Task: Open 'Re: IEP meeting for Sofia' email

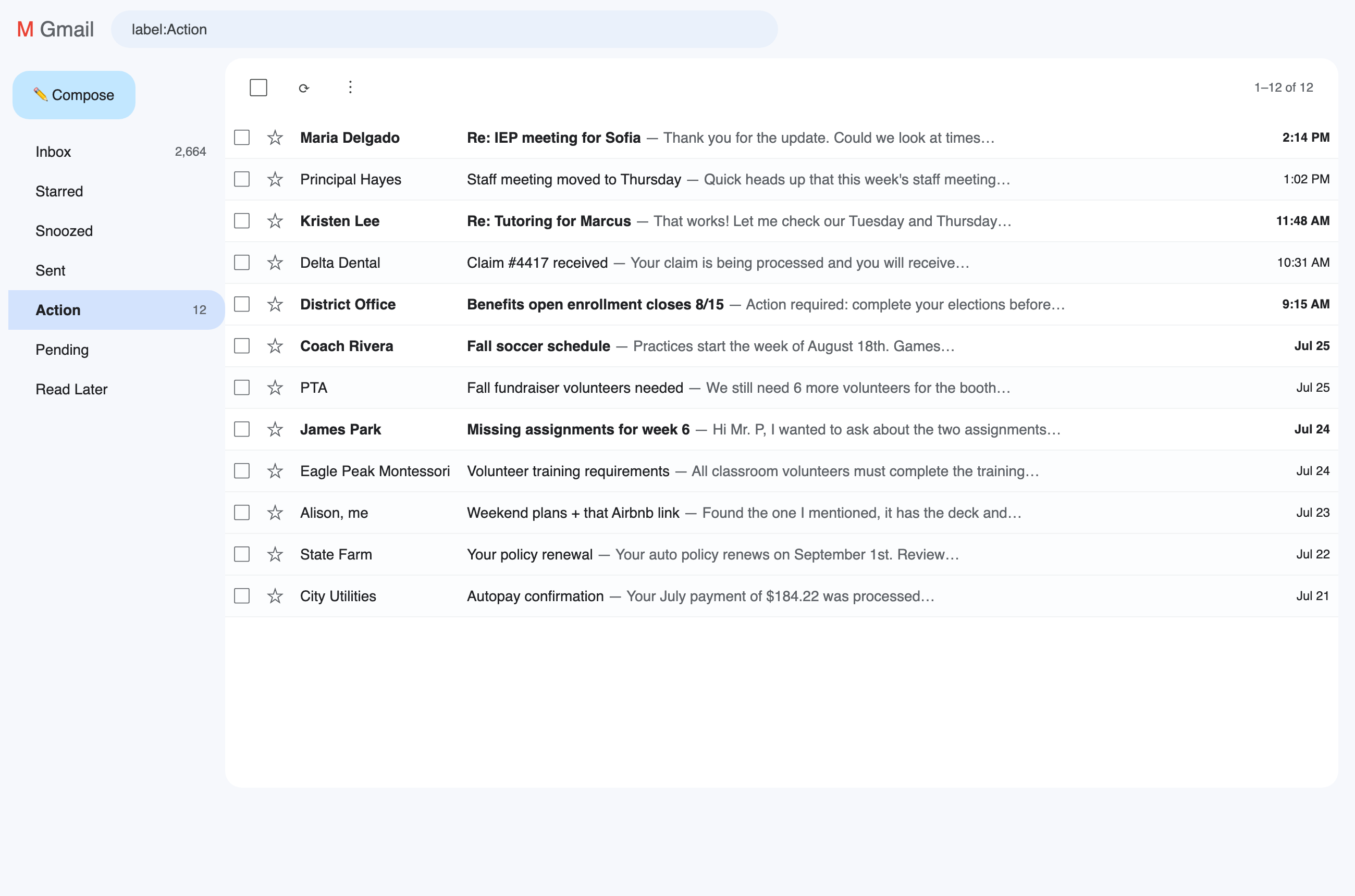Action: tap(781, 138)
